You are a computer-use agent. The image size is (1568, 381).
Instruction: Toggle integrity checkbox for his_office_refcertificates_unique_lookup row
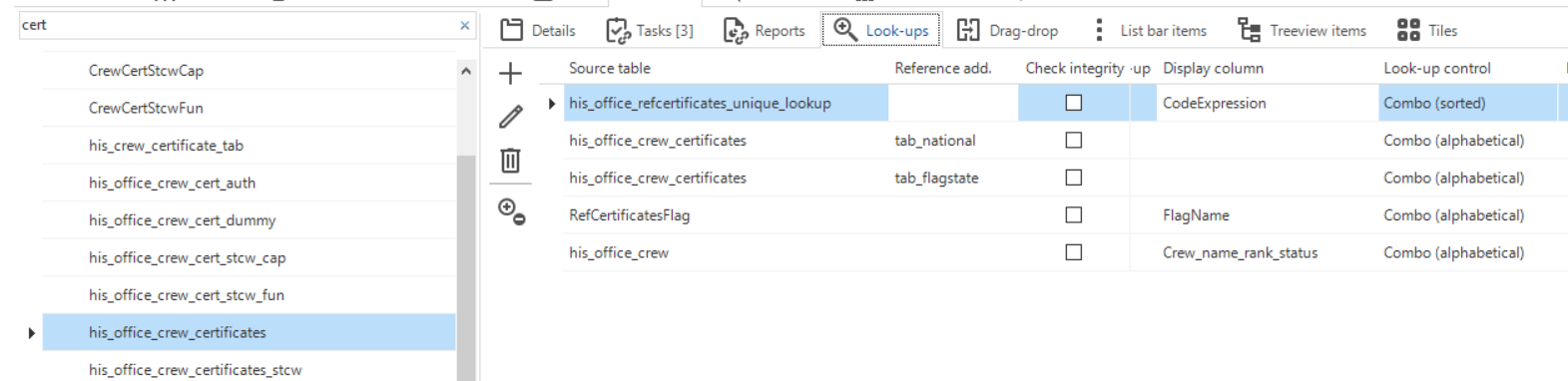point(1074,103)
